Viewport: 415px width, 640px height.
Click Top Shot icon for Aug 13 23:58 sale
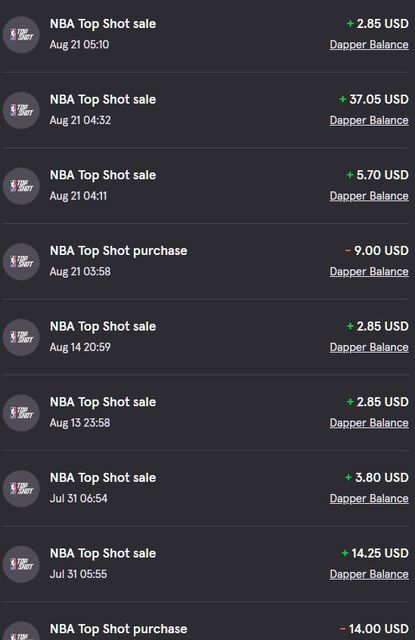tap(21, 413)
